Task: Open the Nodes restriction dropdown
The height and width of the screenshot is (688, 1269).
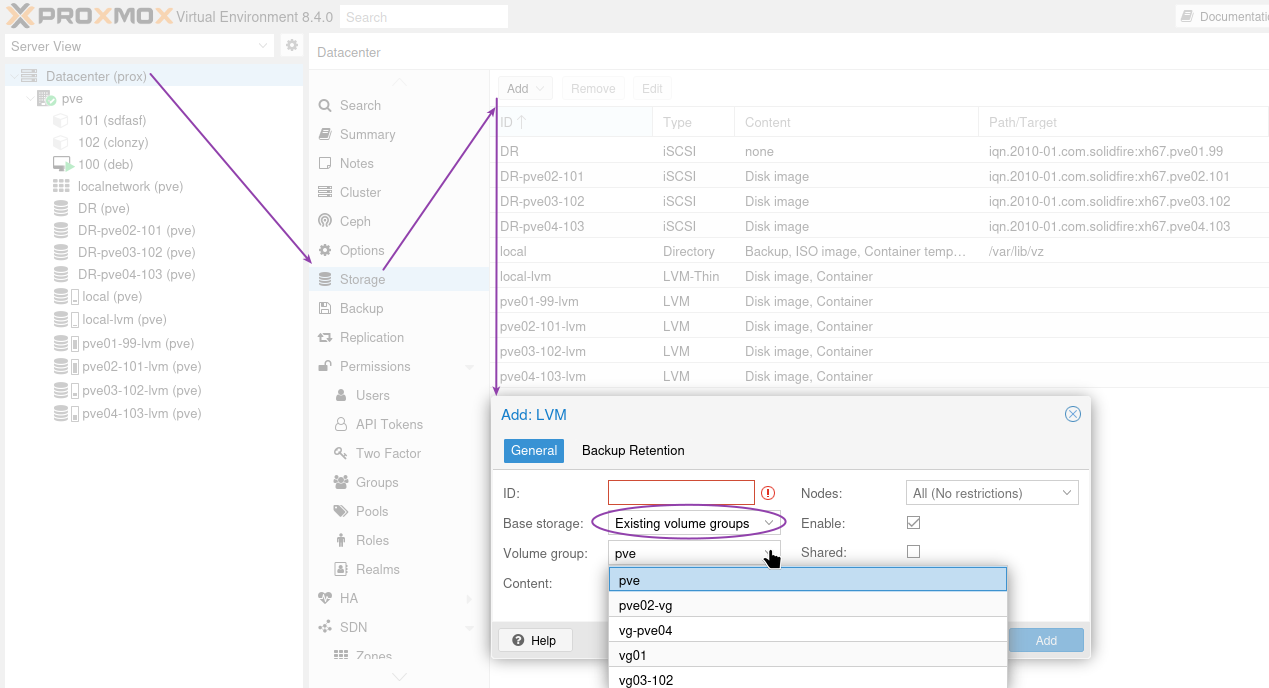Action: [x=992, y=493]
